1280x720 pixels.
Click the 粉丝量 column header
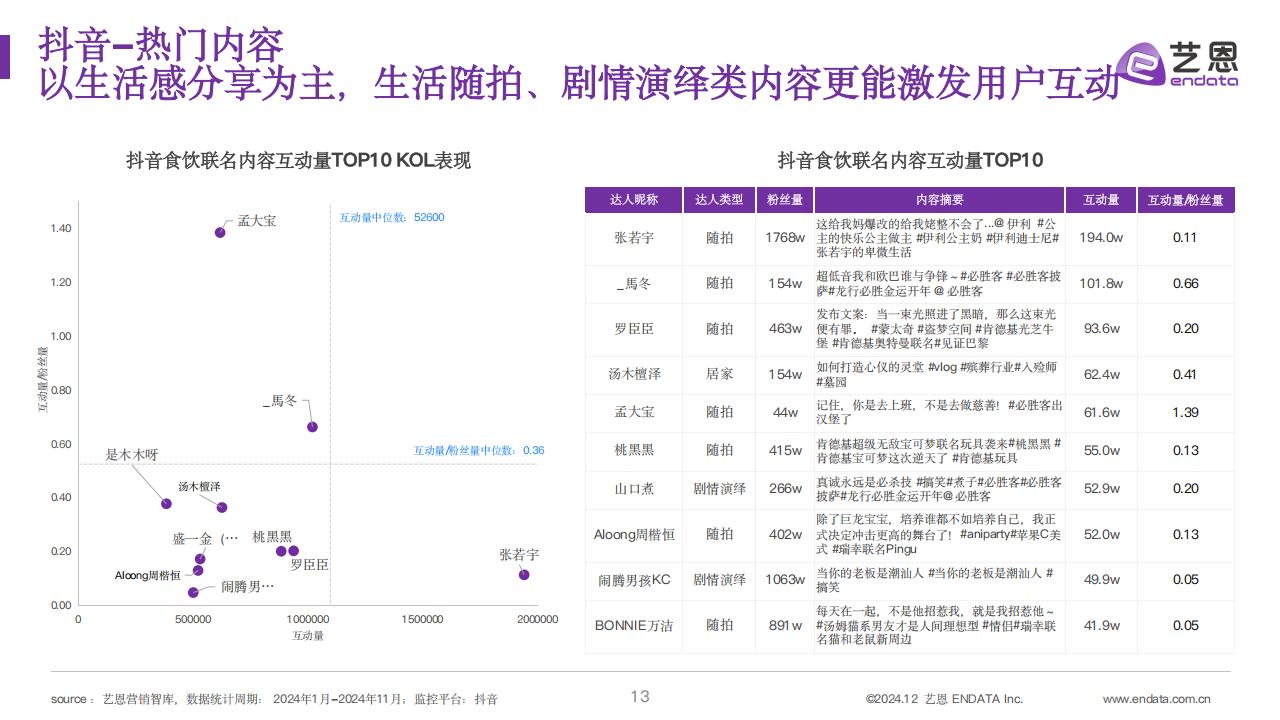click(784, 200)
